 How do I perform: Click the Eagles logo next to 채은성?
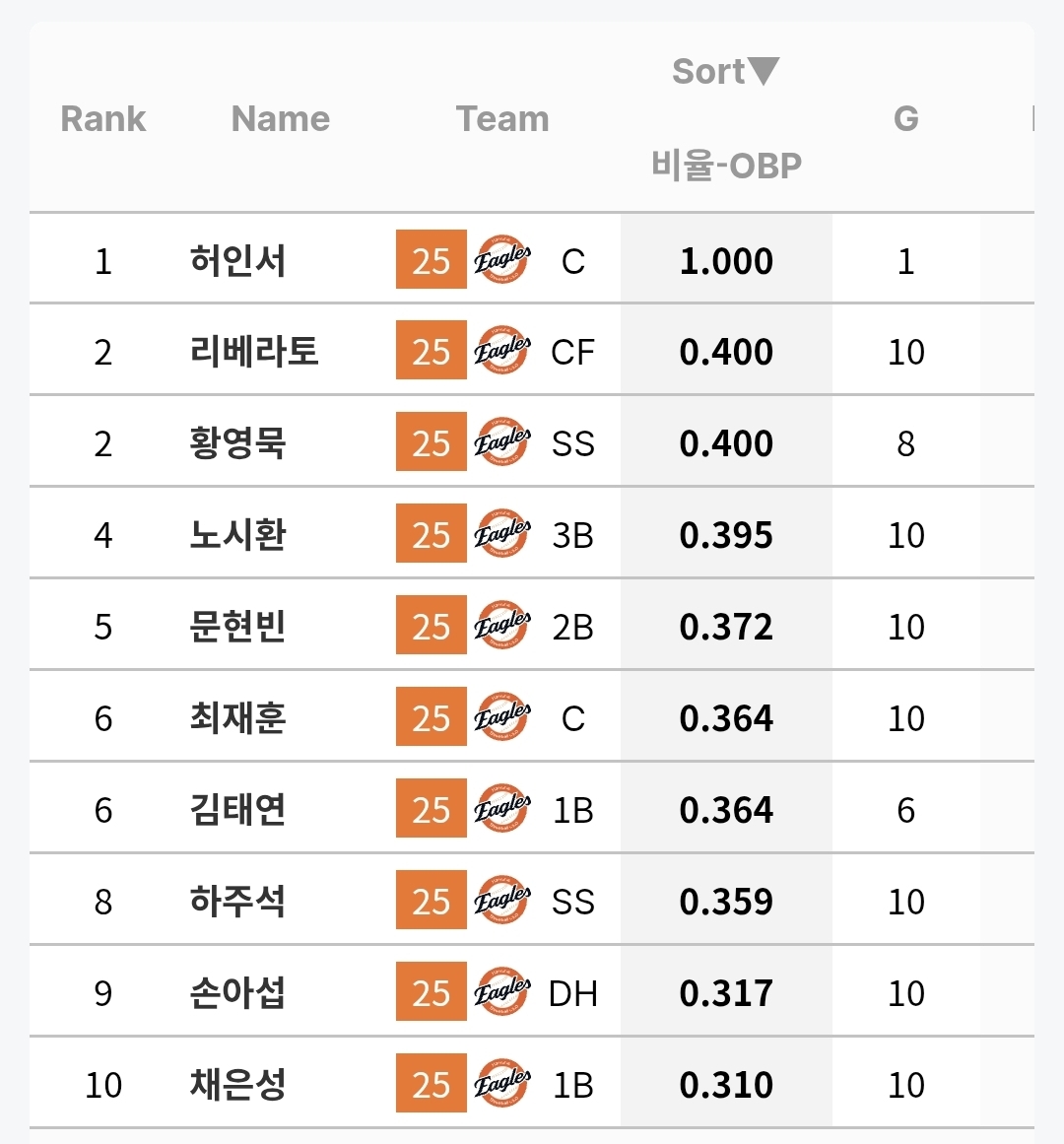pyautogui.click(x=502, y=1085)
